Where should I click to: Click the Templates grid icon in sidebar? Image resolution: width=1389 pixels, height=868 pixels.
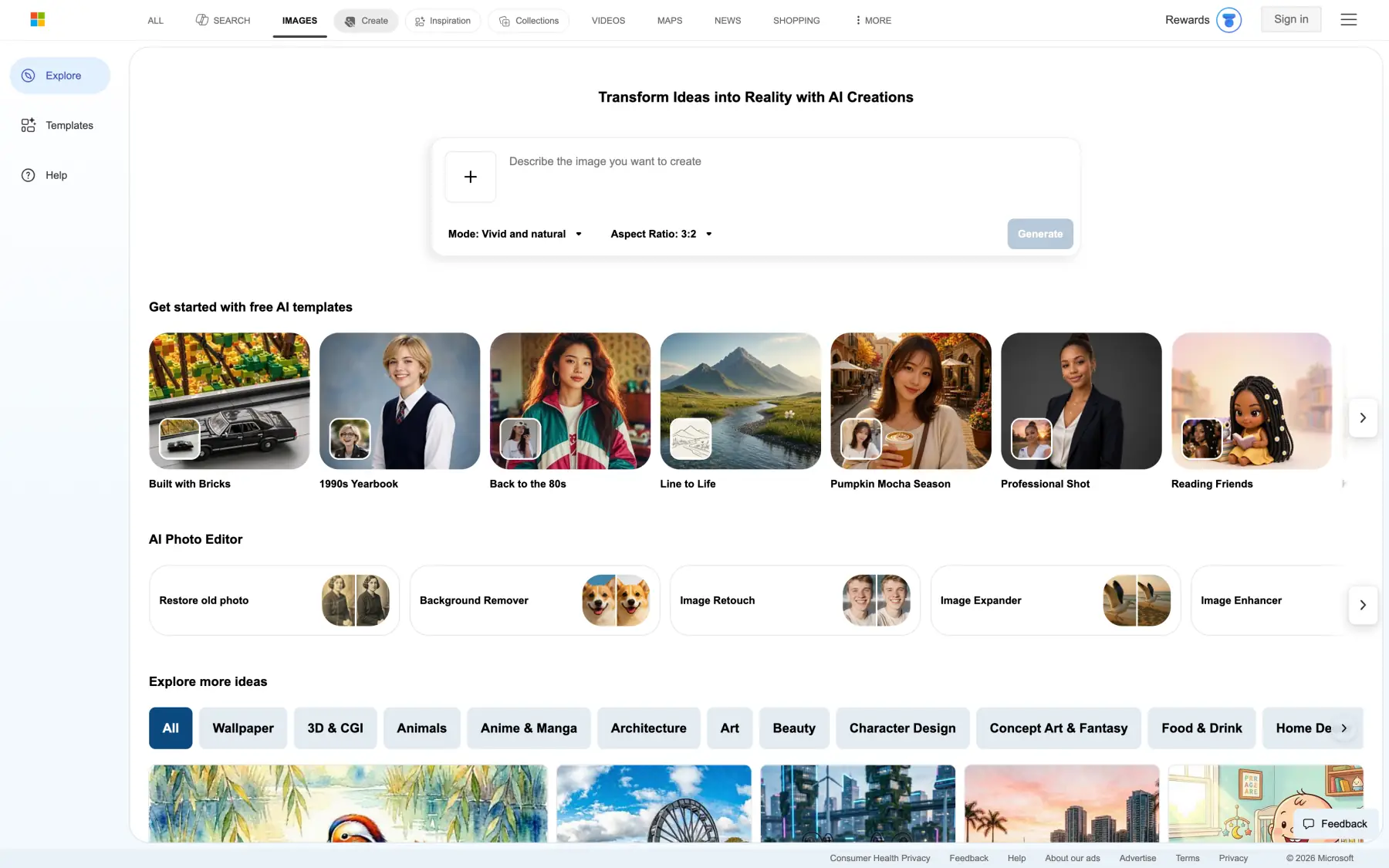click(x=29, y=125)
